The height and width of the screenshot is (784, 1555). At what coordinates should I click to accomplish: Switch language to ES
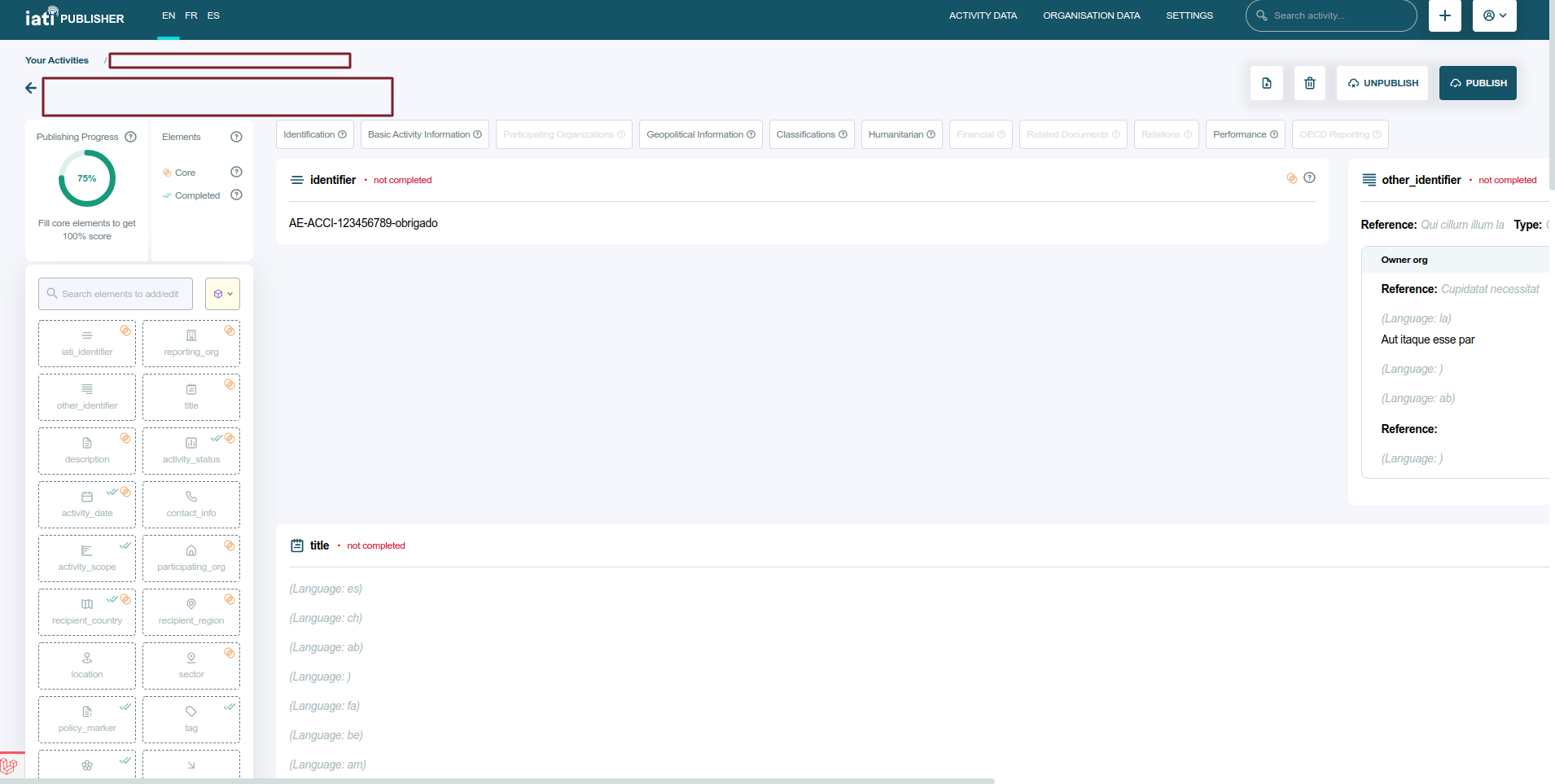tap(213, 15)
